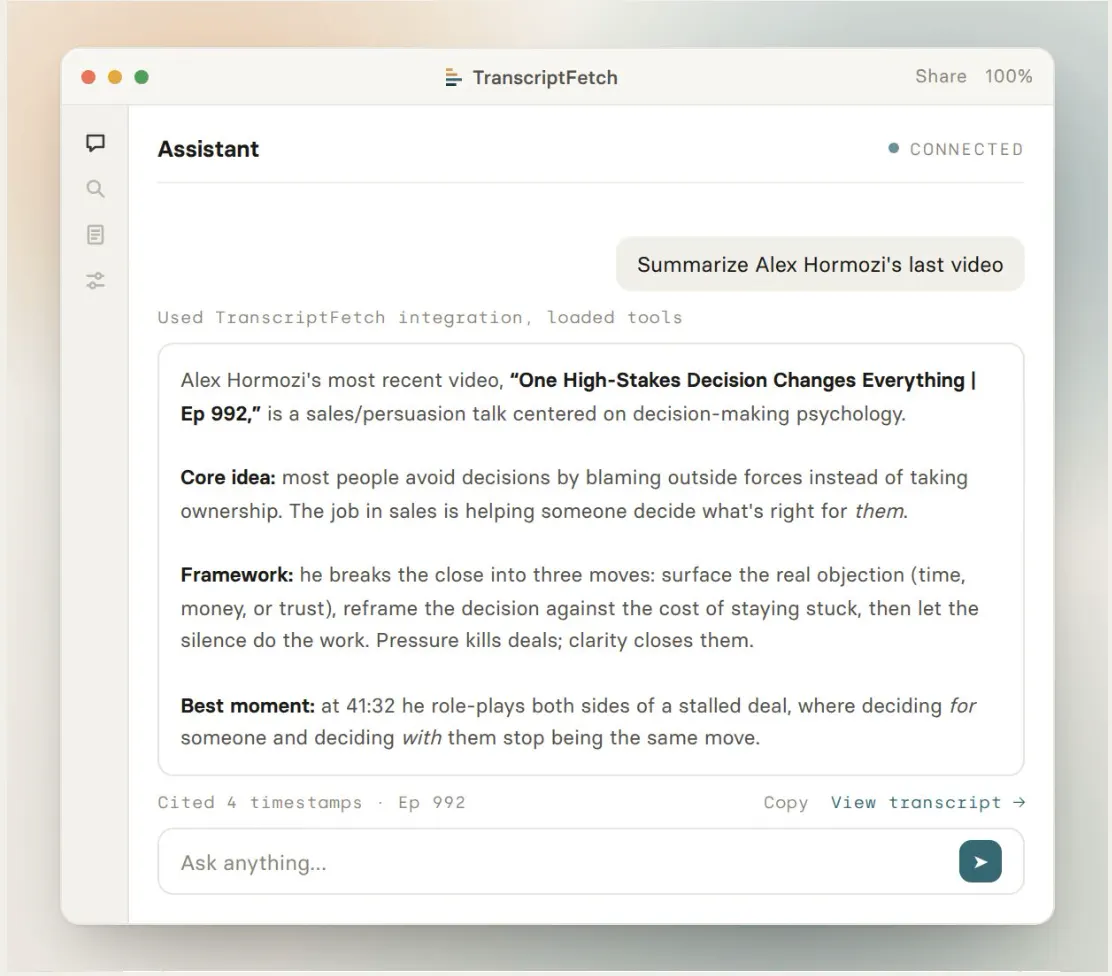Open the chat sidebar icon

tap(95, 143)
